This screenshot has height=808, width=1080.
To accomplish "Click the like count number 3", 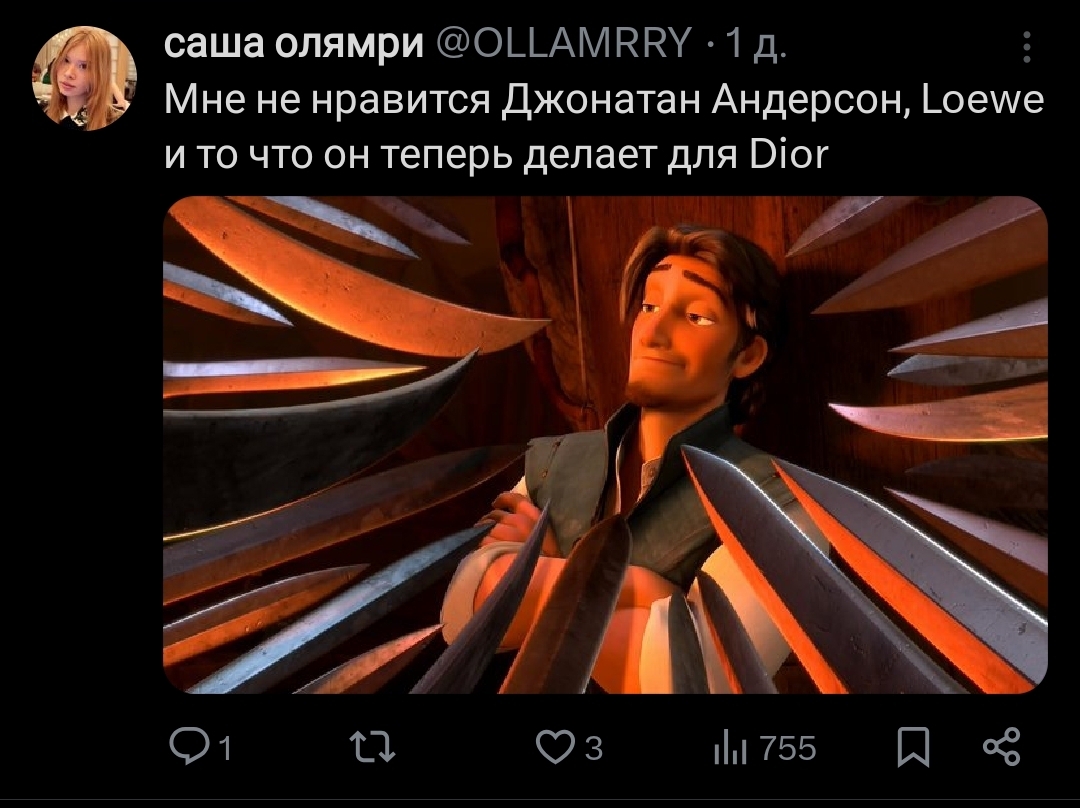I will 594,749.
